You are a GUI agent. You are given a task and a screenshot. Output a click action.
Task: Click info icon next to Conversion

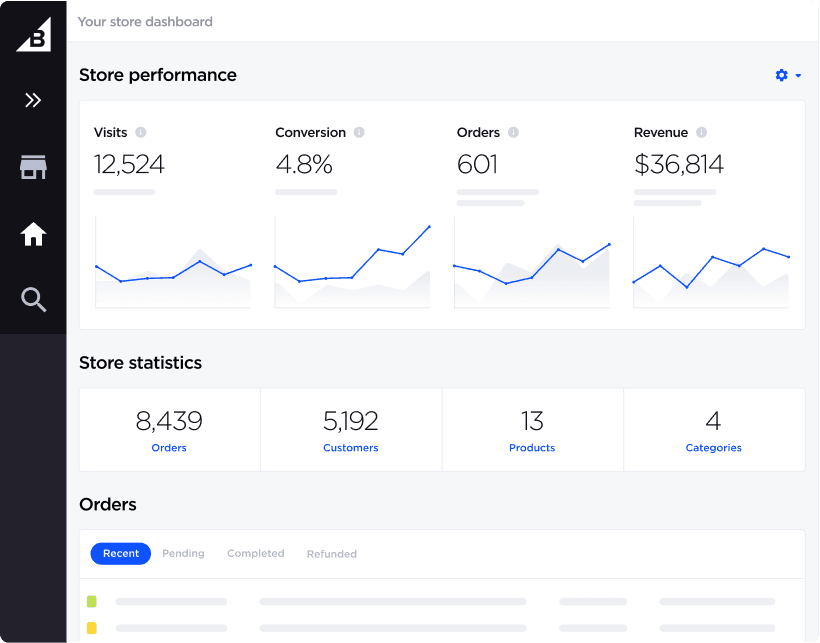coord(359,132)
